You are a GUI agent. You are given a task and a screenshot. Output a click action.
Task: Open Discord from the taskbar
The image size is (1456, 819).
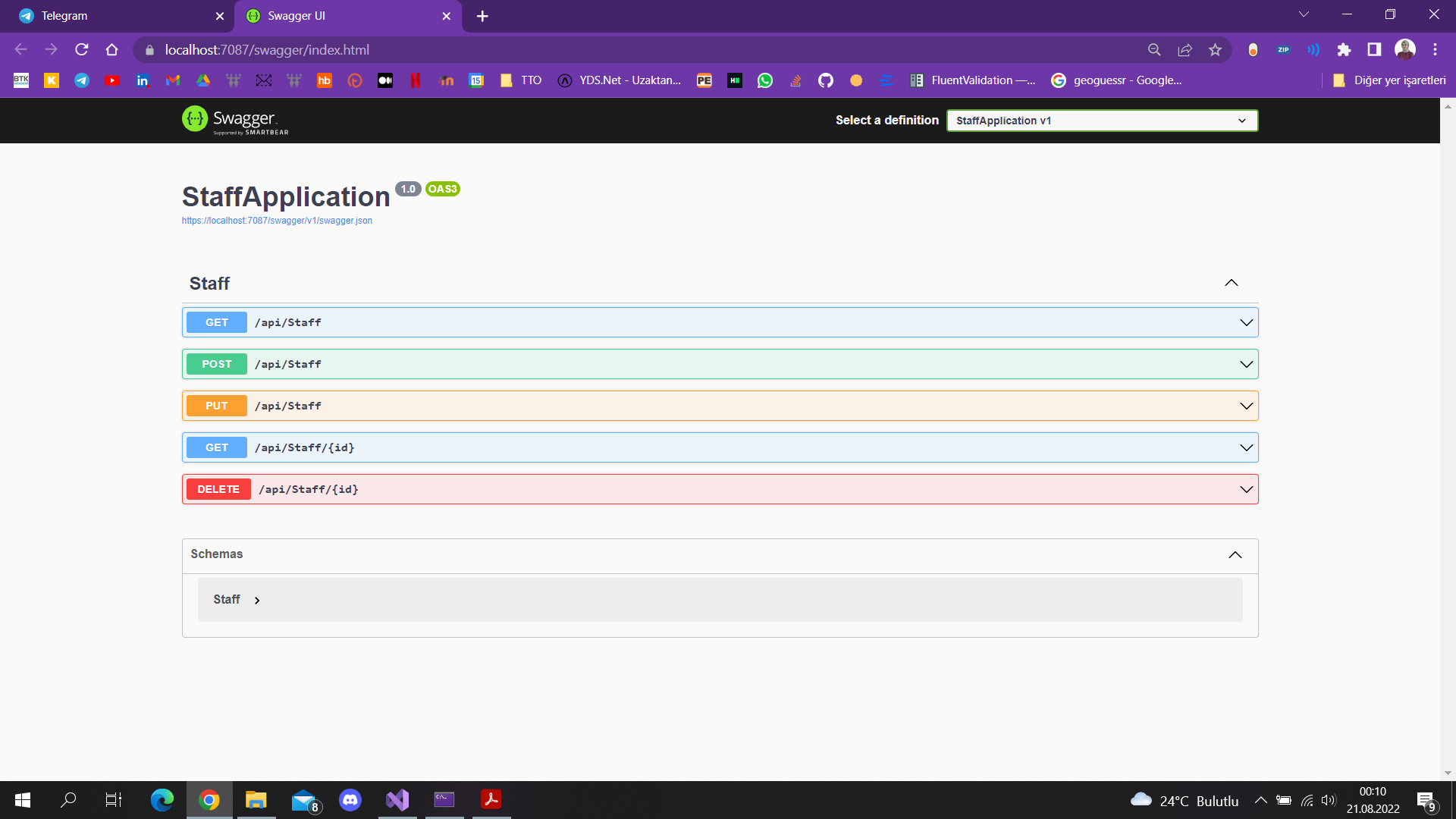pos(350,799)
